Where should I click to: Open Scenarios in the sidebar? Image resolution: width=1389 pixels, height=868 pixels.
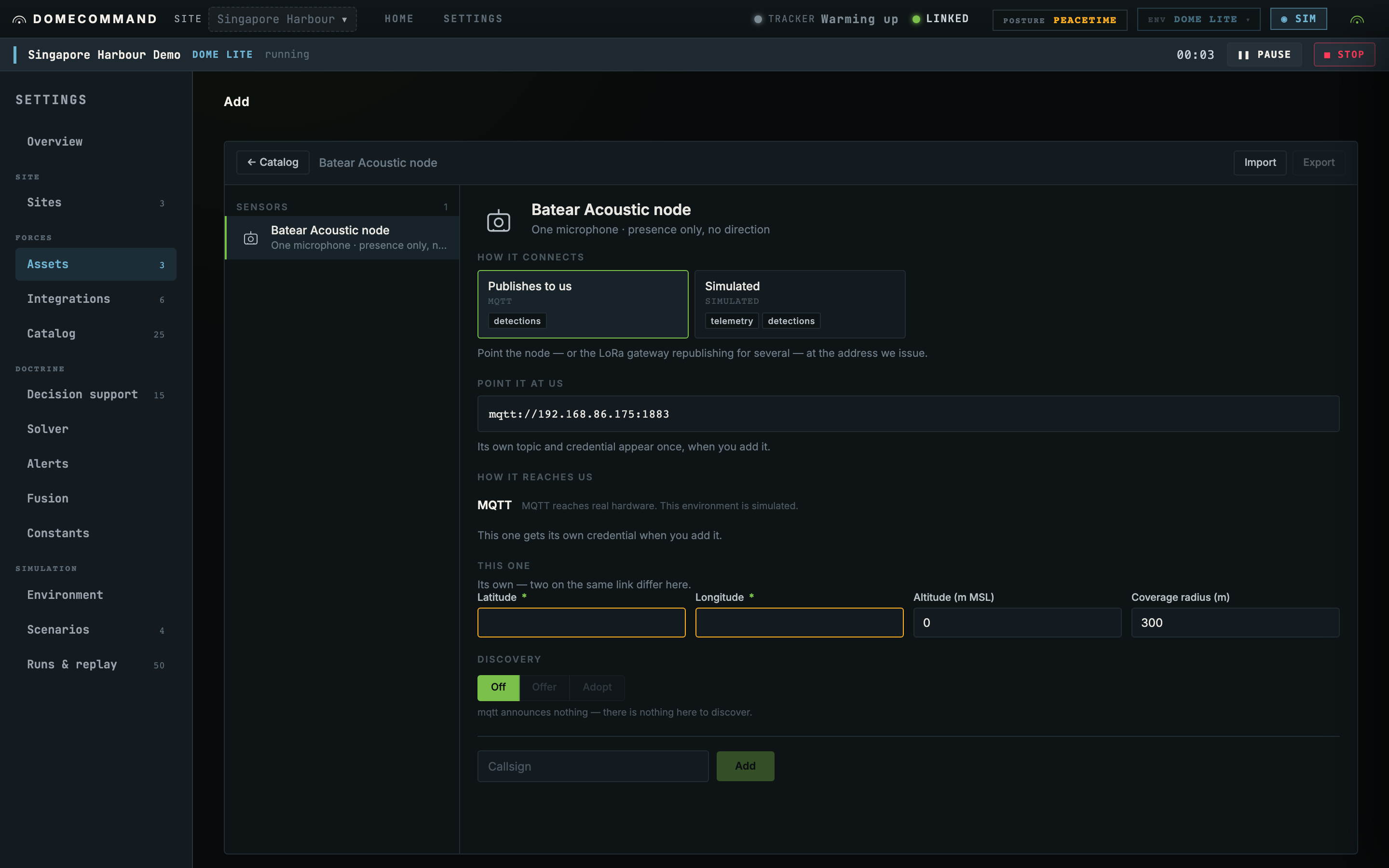coord(96,630)
